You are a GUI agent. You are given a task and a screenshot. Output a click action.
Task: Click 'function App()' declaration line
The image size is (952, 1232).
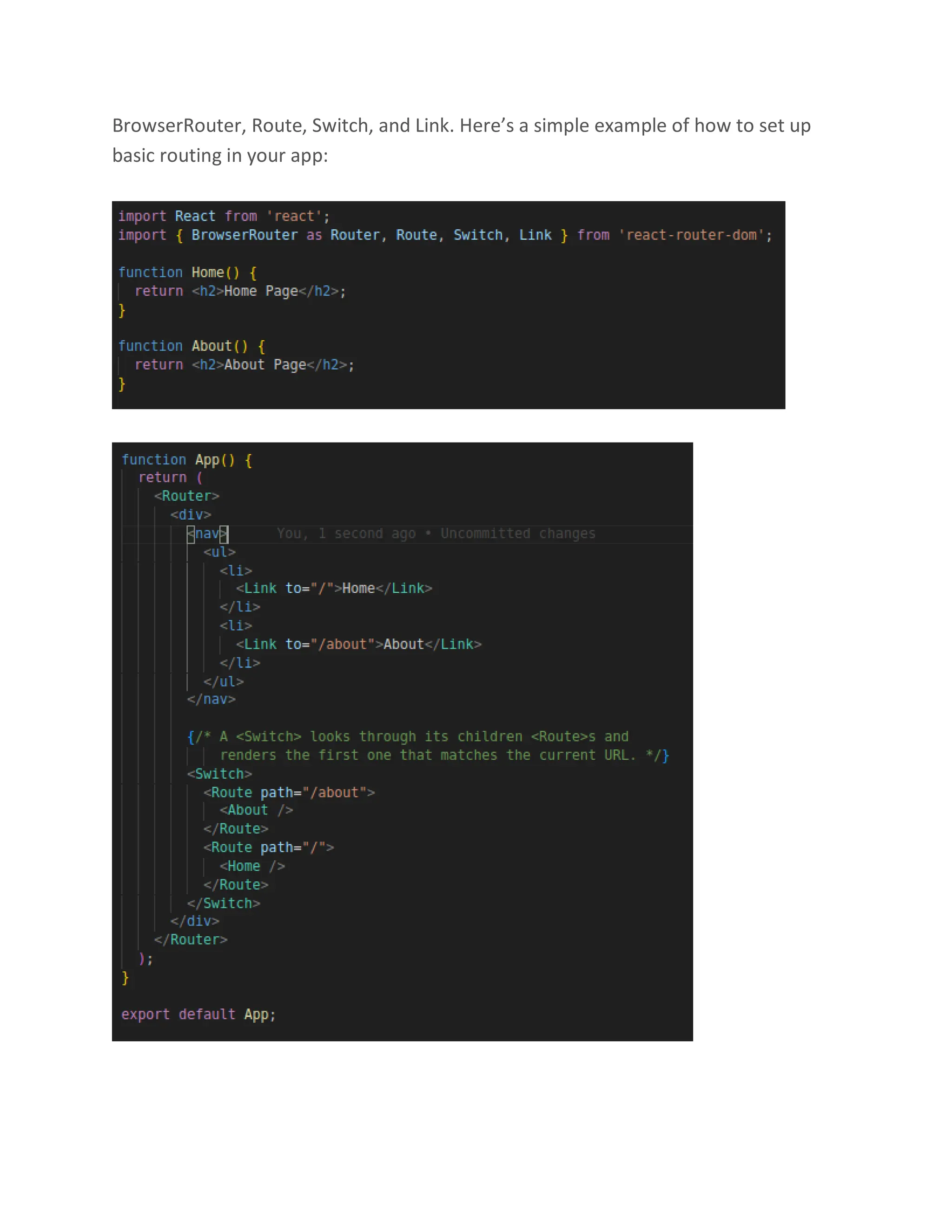tap(187, 460)
